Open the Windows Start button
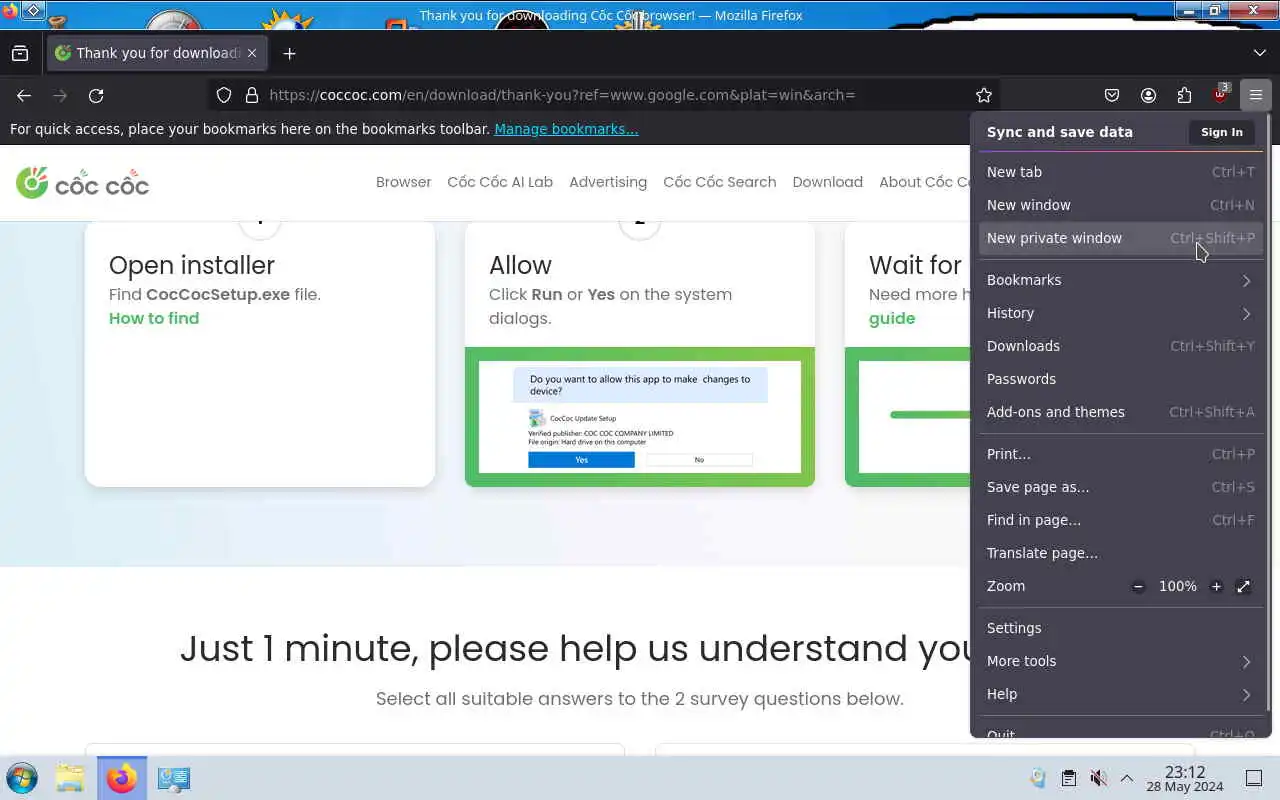This screenshot has width=1280, height=800. point(22,778)
